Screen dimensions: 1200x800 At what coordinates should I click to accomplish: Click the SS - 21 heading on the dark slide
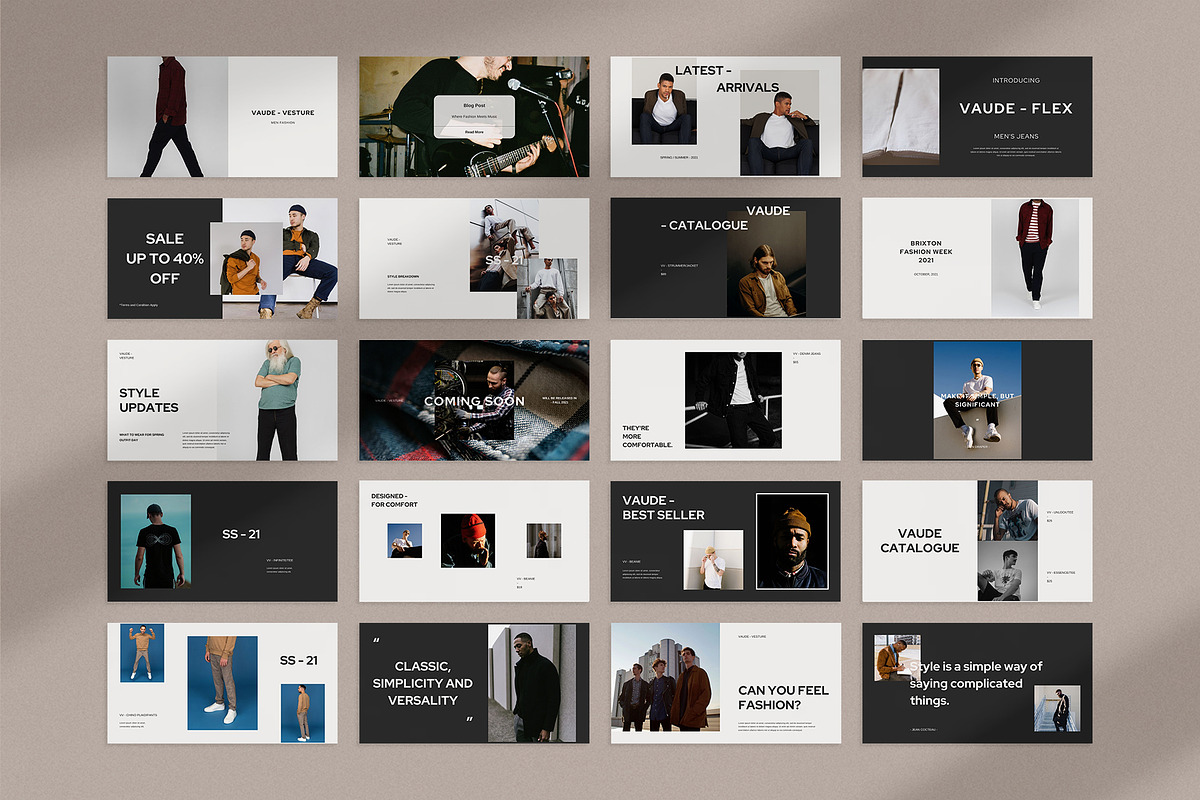[x=241, y=534]
